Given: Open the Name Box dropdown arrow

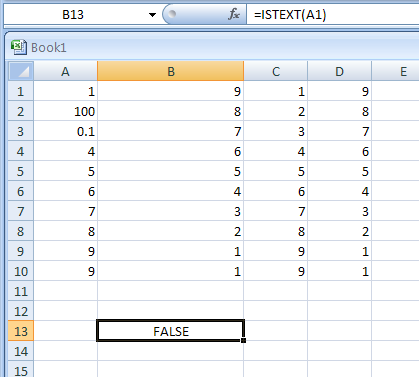Looking at the screenshot, I should tap(152, 15).
